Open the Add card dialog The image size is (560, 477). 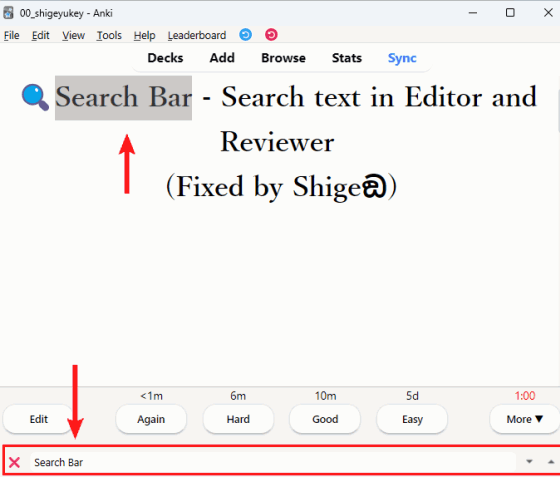(222, 58)
